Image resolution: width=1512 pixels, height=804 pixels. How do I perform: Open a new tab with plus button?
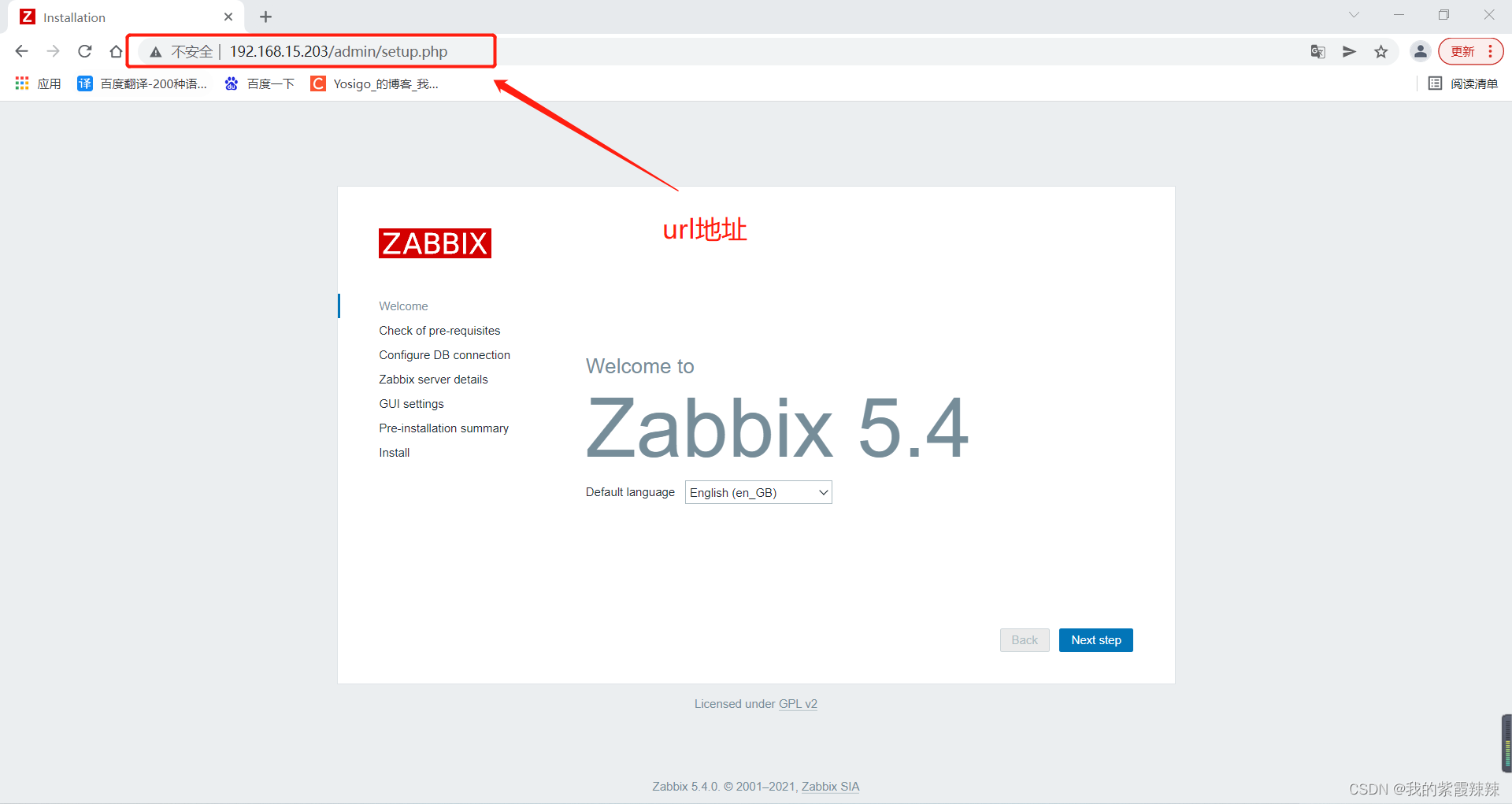pos(265,17)
